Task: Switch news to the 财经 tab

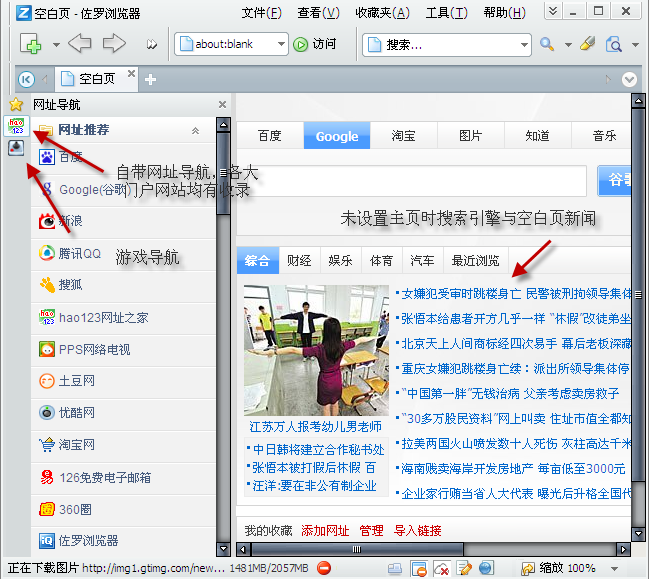Action: (x=299, y=260)
